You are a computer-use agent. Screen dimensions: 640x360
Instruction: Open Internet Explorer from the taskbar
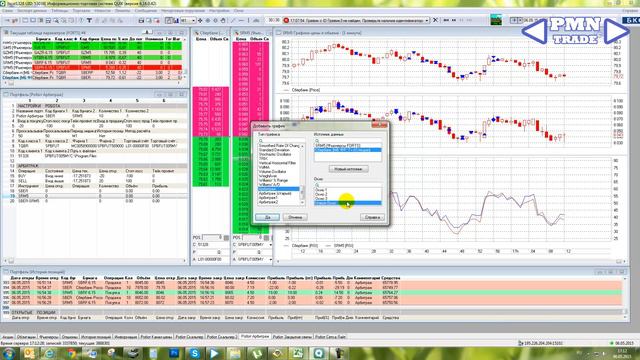pos(50,353)
